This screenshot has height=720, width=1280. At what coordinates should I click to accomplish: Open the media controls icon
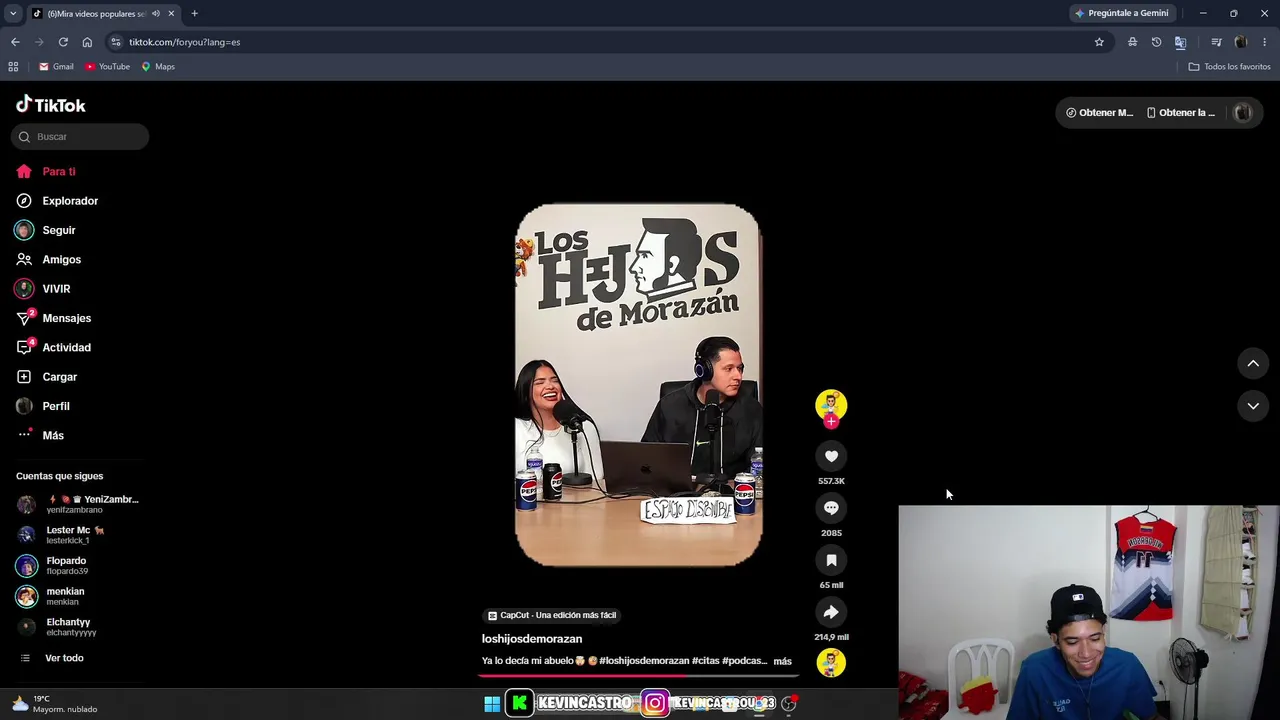coord(1216,42)
